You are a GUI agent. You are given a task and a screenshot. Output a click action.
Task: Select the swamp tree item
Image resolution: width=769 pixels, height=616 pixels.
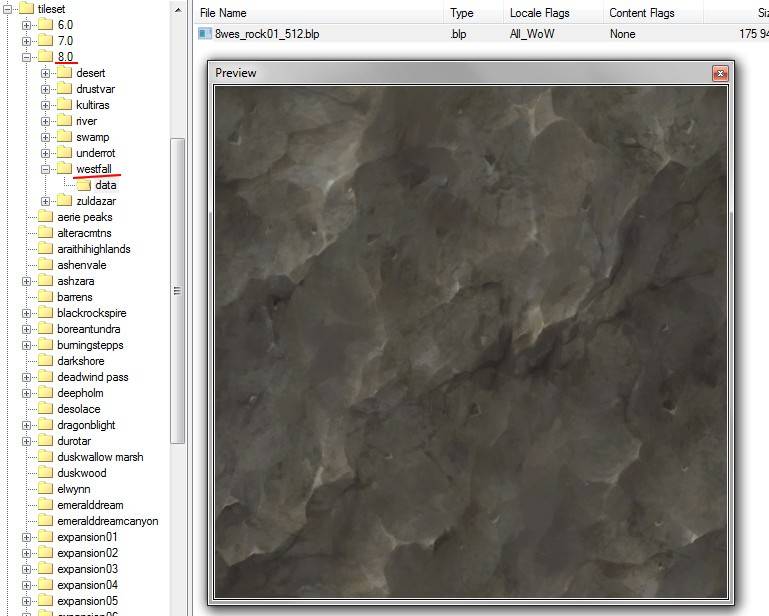(x=93, y=137)
